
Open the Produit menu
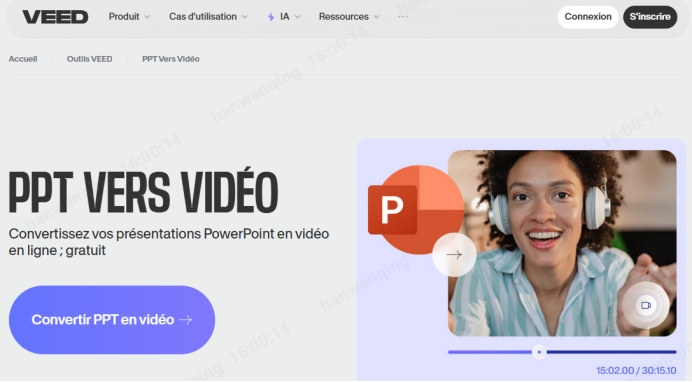coord(129,17)
